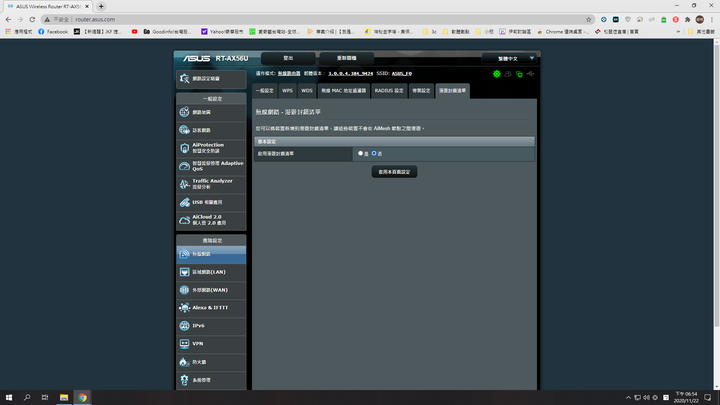Open the language dropdown in the router header
The height and width of the screenshot is (405, 720).
(509, 58)
